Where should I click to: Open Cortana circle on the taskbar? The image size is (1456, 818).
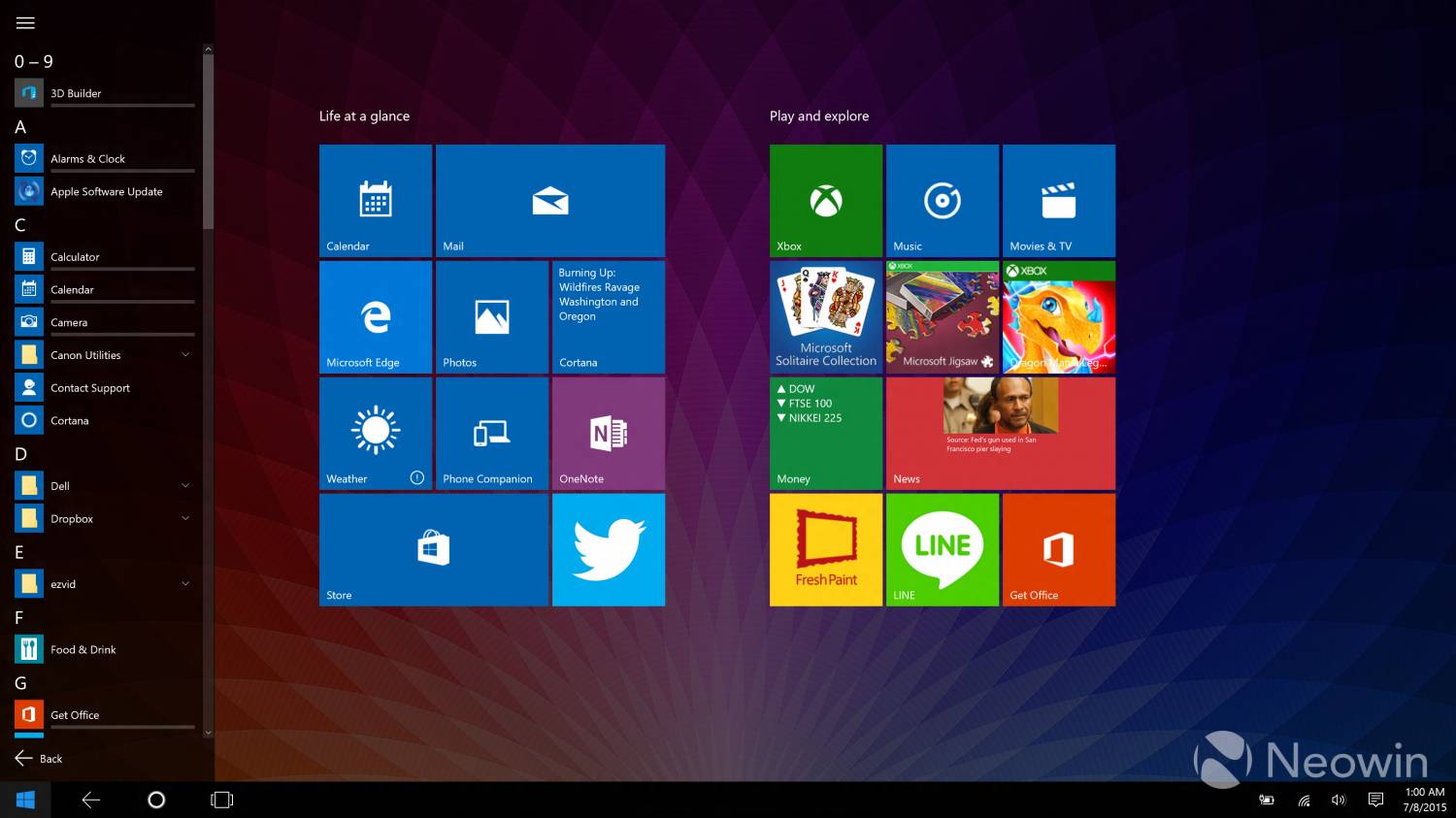tap(156, 800)
